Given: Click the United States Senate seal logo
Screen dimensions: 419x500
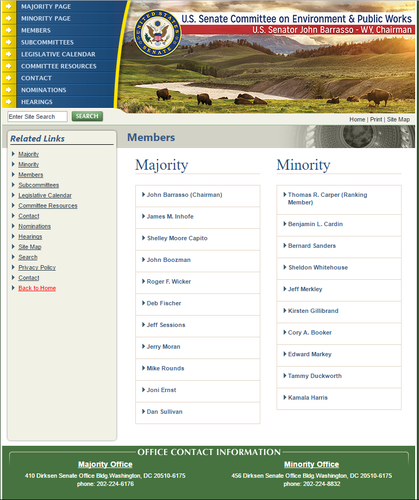Looking at the screenshot, I should click(158, 33).
